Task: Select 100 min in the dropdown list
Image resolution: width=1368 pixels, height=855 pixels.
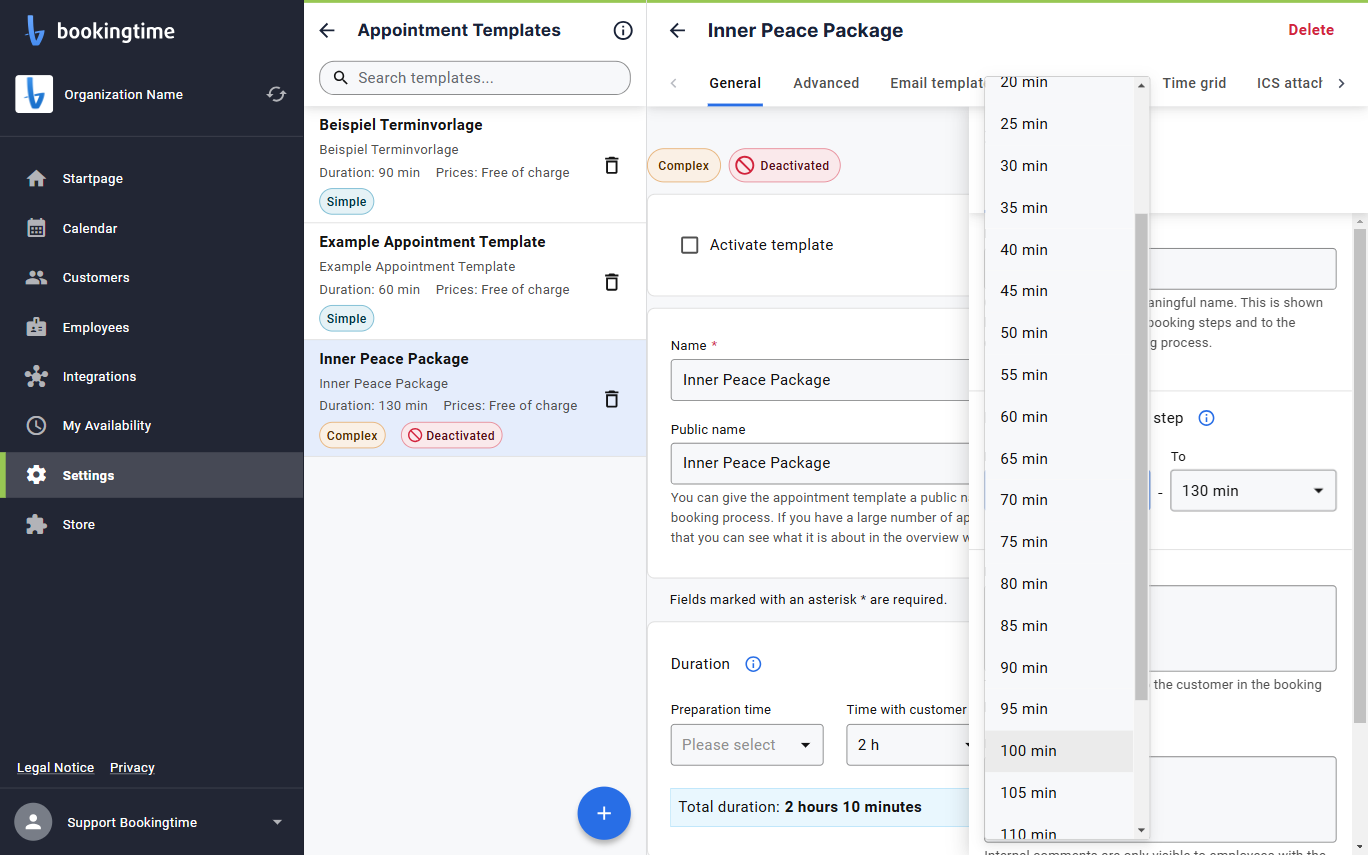Action: click(x=1059, y=751)
